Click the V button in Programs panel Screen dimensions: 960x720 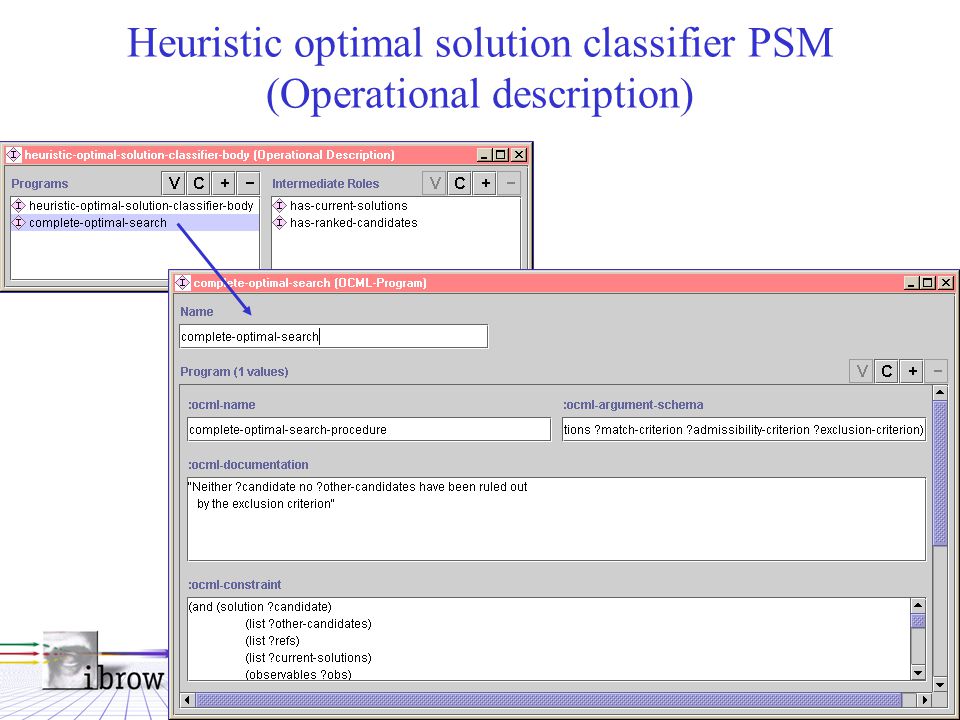pyautogui.click(x=174, y=183)
